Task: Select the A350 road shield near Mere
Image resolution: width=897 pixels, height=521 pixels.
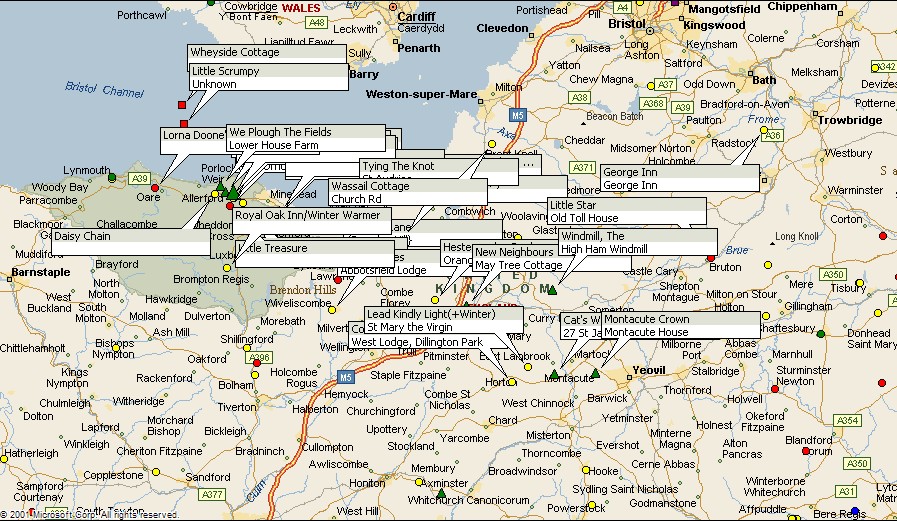Action: (x=832, y=275)
